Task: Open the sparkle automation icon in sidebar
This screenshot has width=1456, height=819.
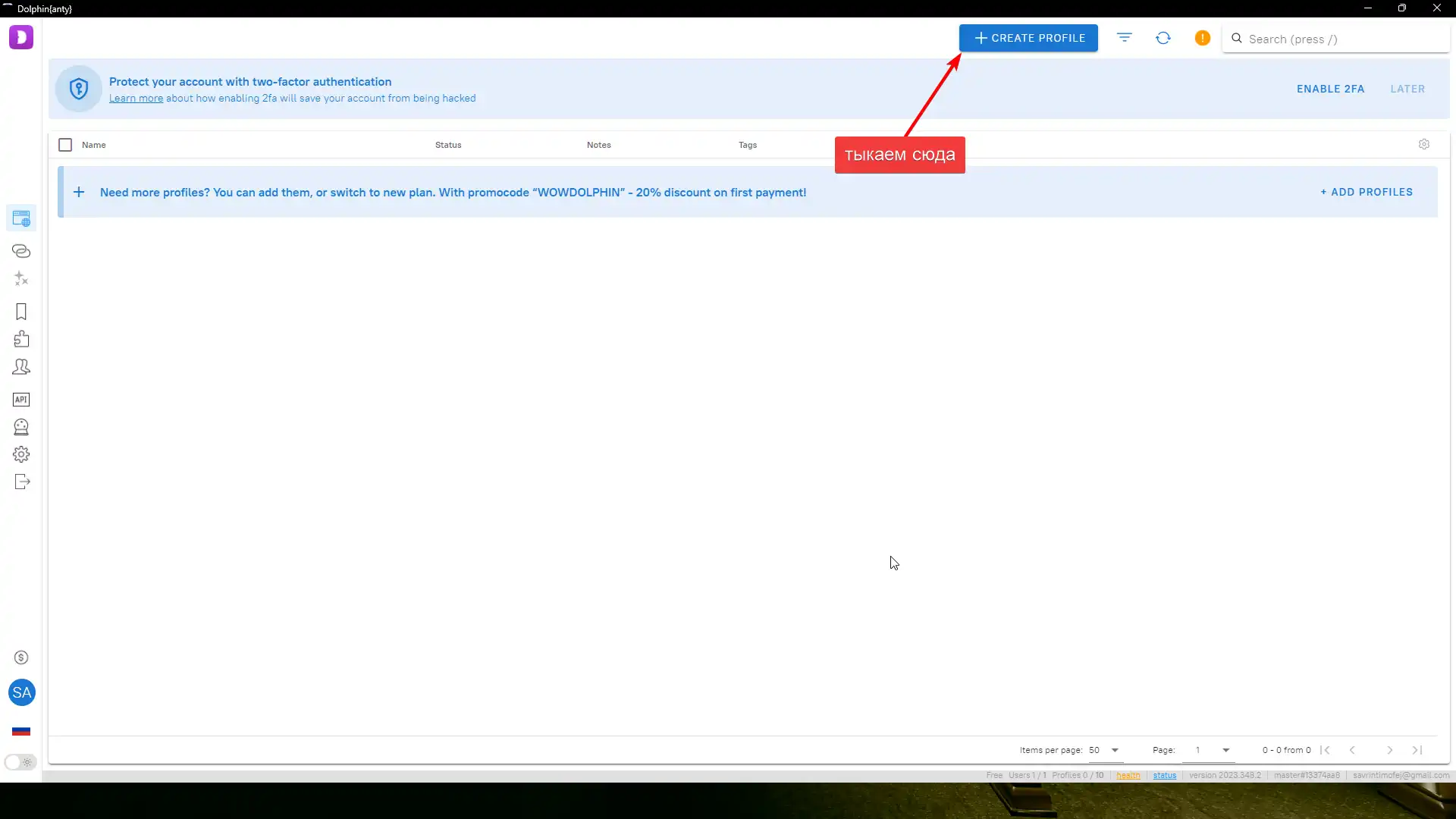Action: pos(21,279)
